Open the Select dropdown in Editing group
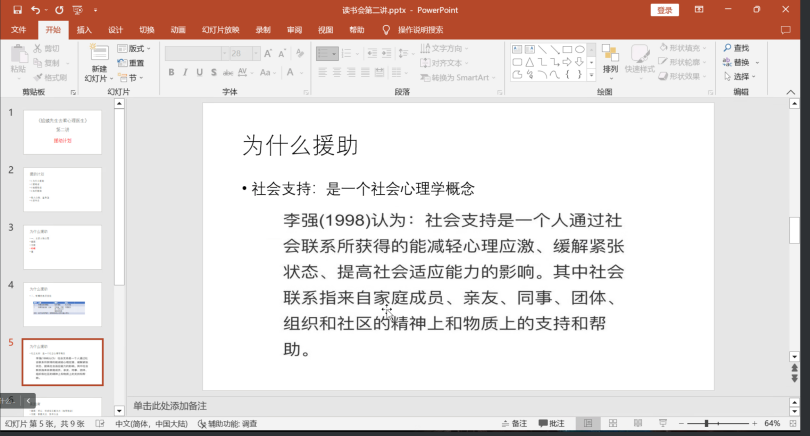The width and height of the screenshot is (810, 436). (x=741, y=76)
